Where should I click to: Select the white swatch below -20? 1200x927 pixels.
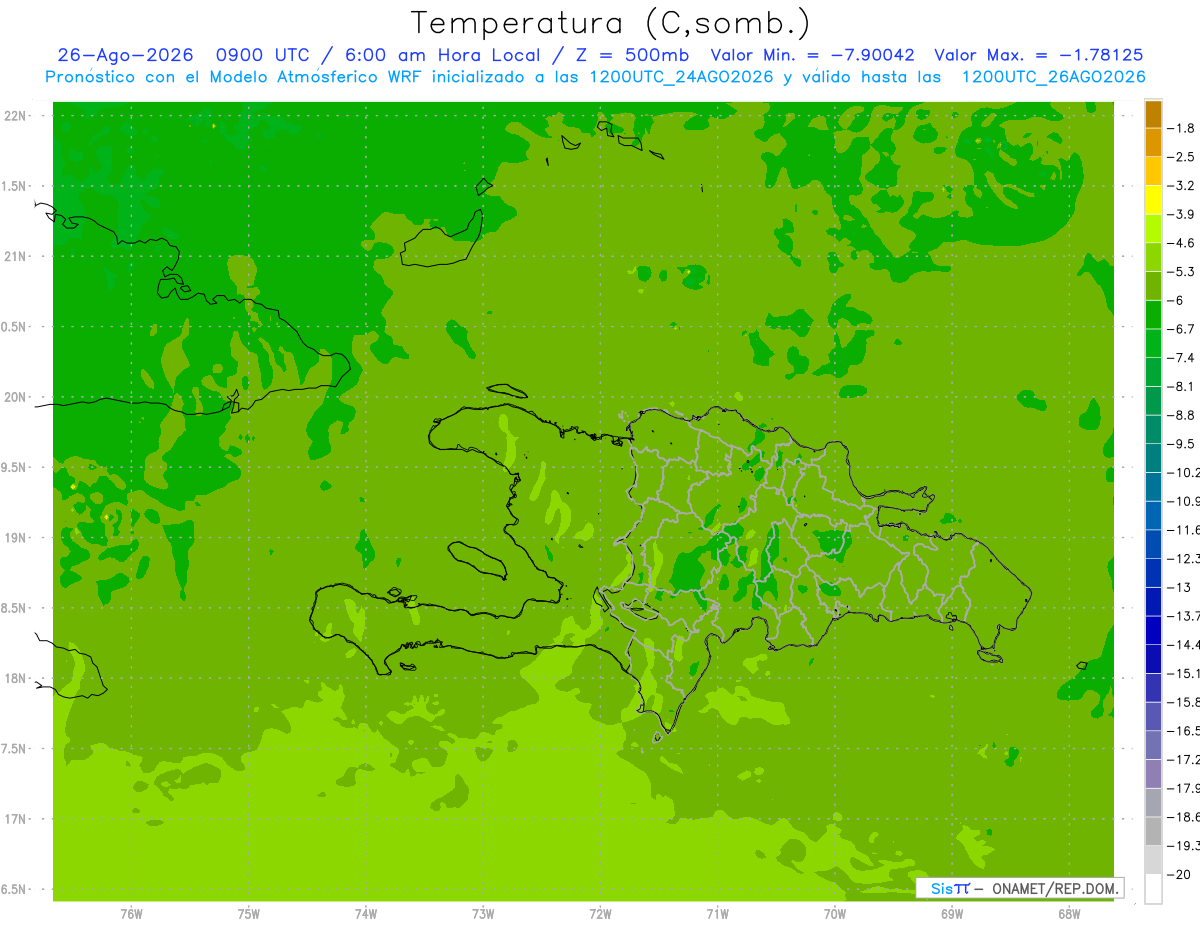tap(1153, 889)
